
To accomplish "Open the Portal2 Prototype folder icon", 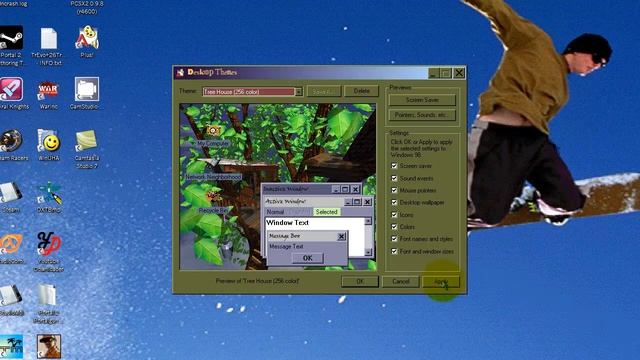I will [x=47, y=296].
